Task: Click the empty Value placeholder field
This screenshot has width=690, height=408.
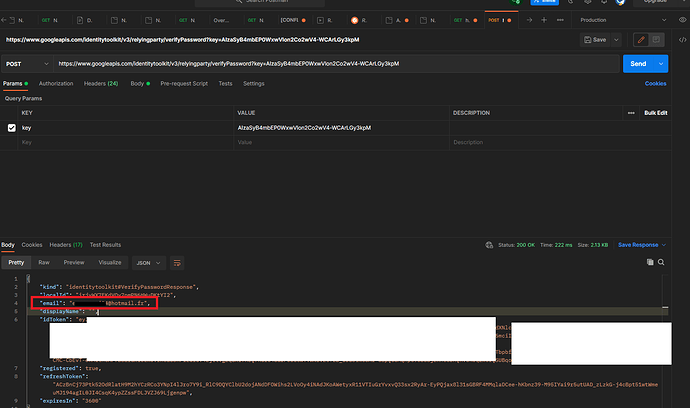Action: pyautogui.click(x=341, y=142)
